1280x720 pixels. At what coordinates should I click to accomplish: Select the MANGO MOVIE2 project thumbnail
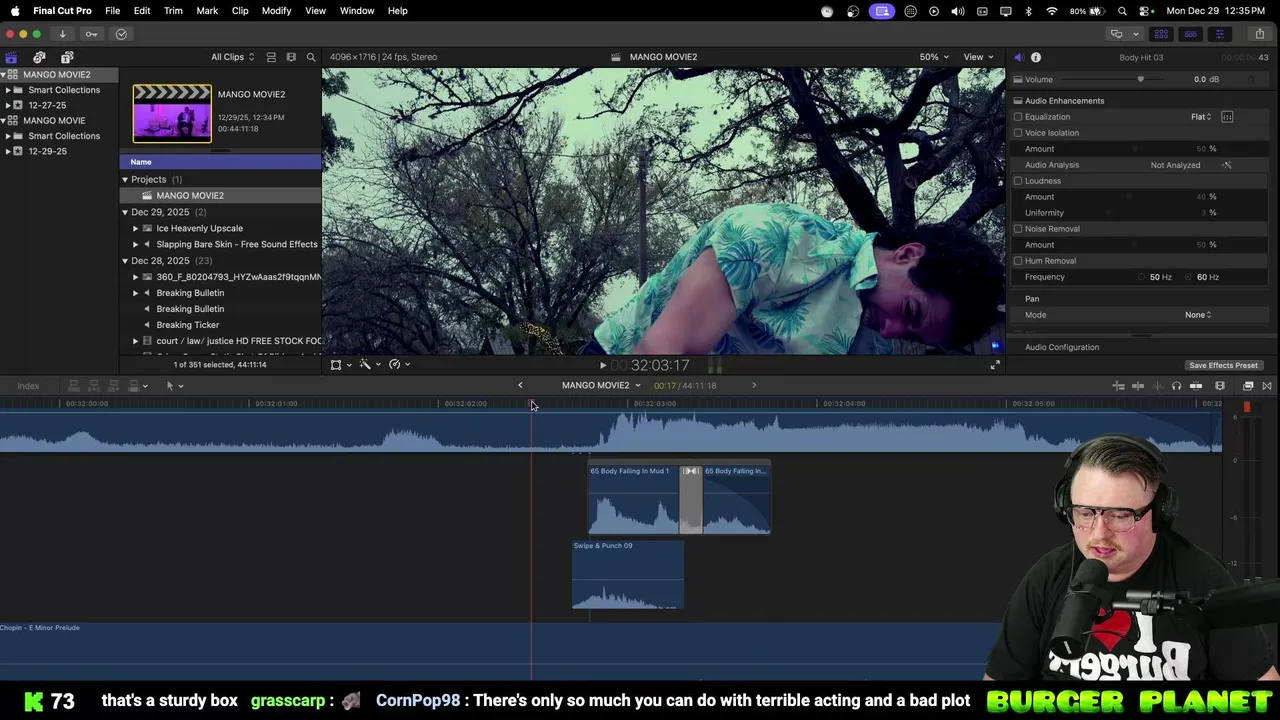tap(172, 113)
